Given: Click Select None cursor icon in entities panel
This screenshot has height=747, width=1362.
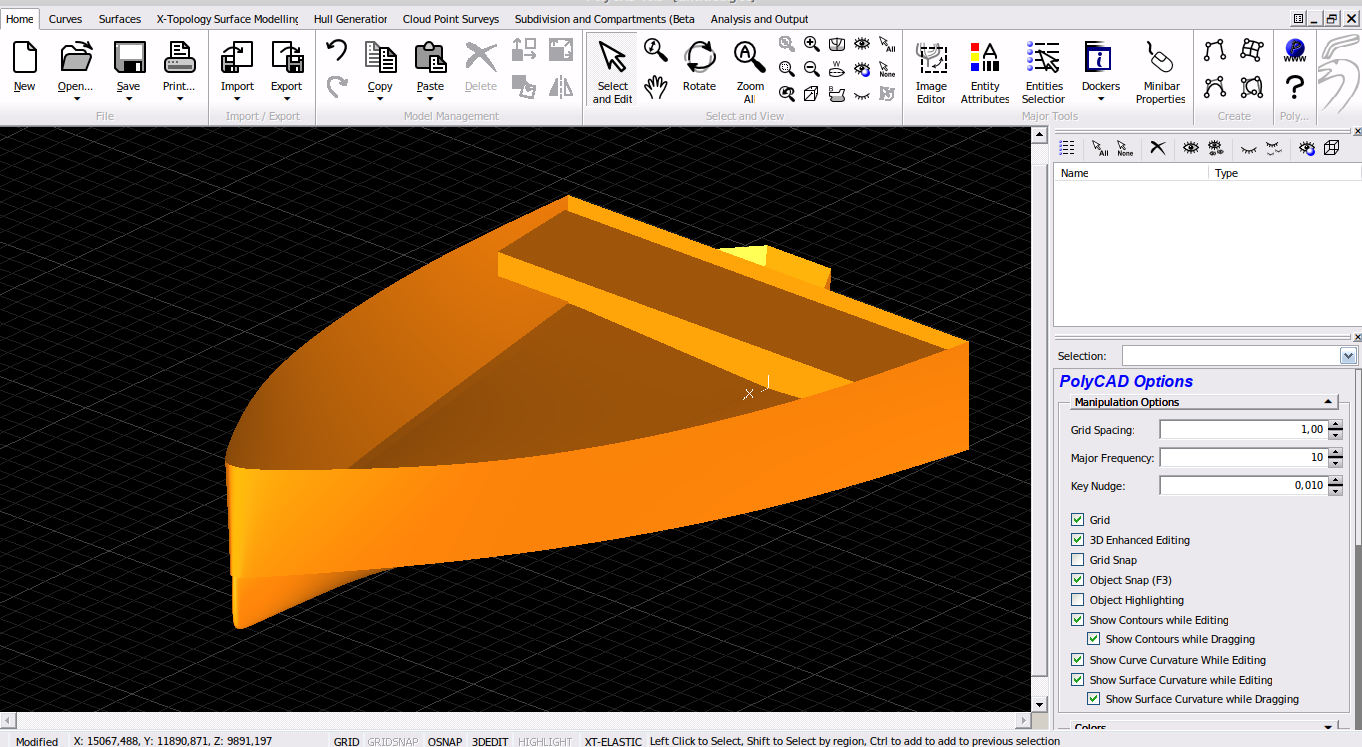Looking at the screenshot, I should [1124, 148].
